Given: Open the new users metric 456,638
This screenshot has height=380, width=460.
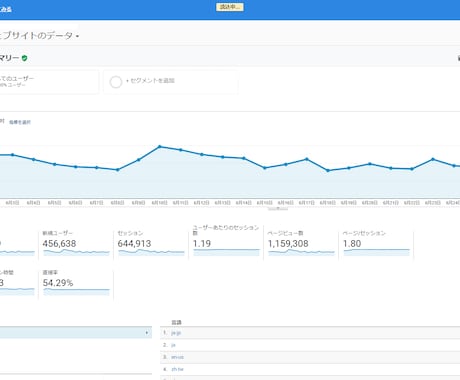Looking at the screenshot, I should (x=76, y=243).
